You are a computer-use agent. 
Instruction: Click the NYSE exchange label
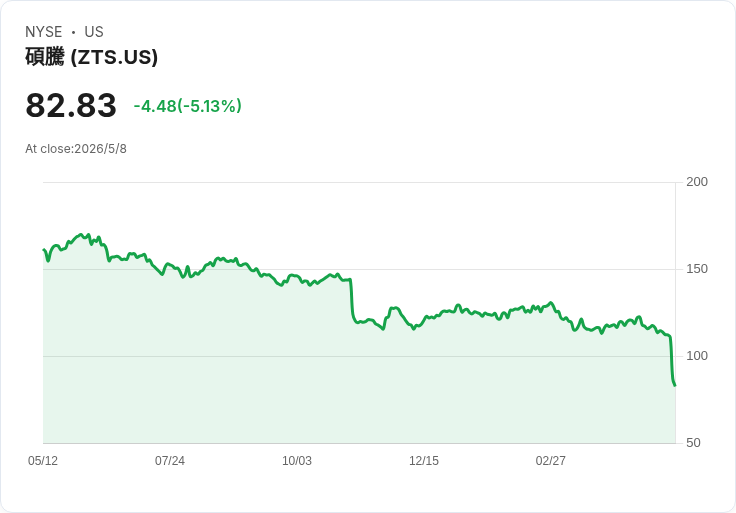[44, 32]
